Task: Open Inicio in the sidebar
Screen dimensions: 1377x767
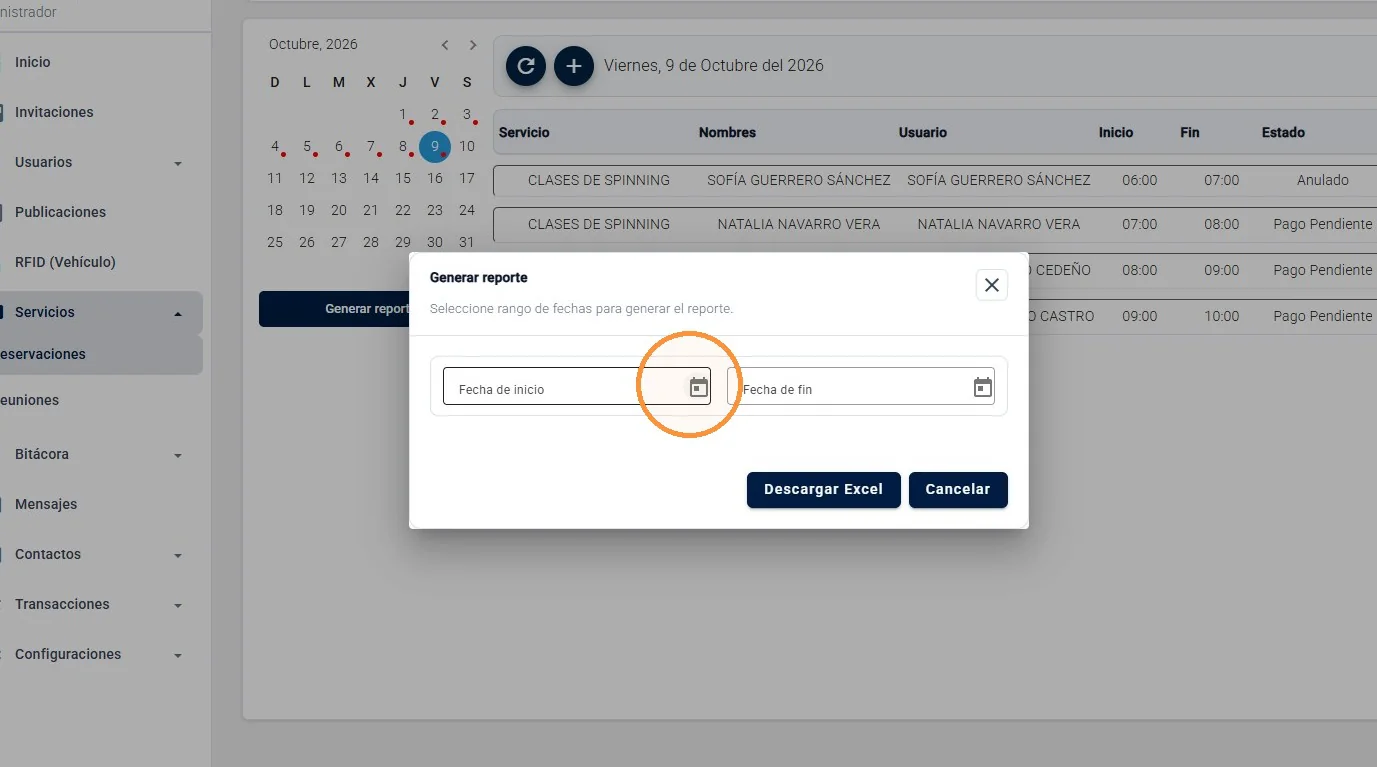Action: pos(32,62)
